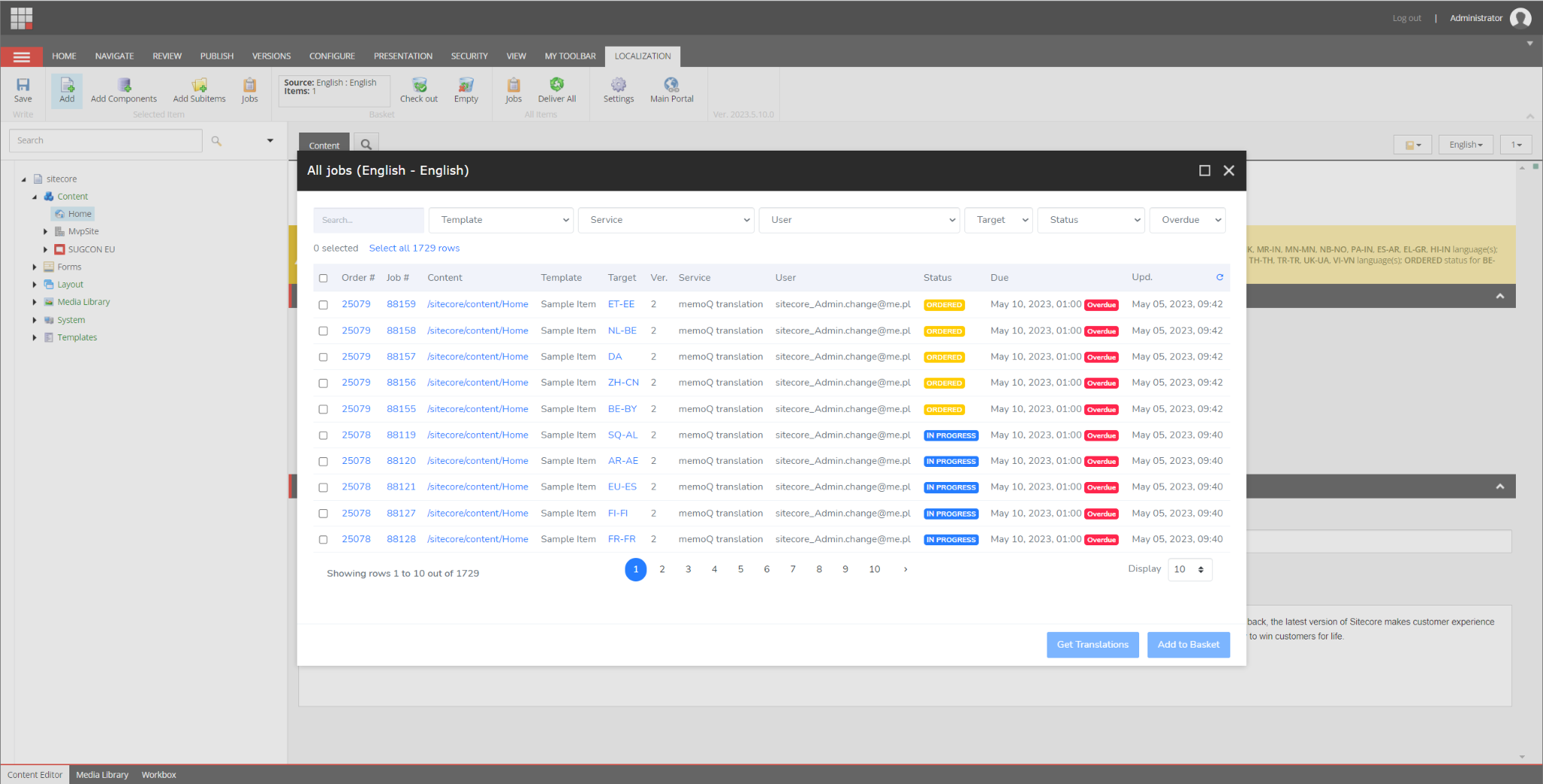Open the Template filter dropdown
The image size is (1543, 784).
[x=501, y=220]
